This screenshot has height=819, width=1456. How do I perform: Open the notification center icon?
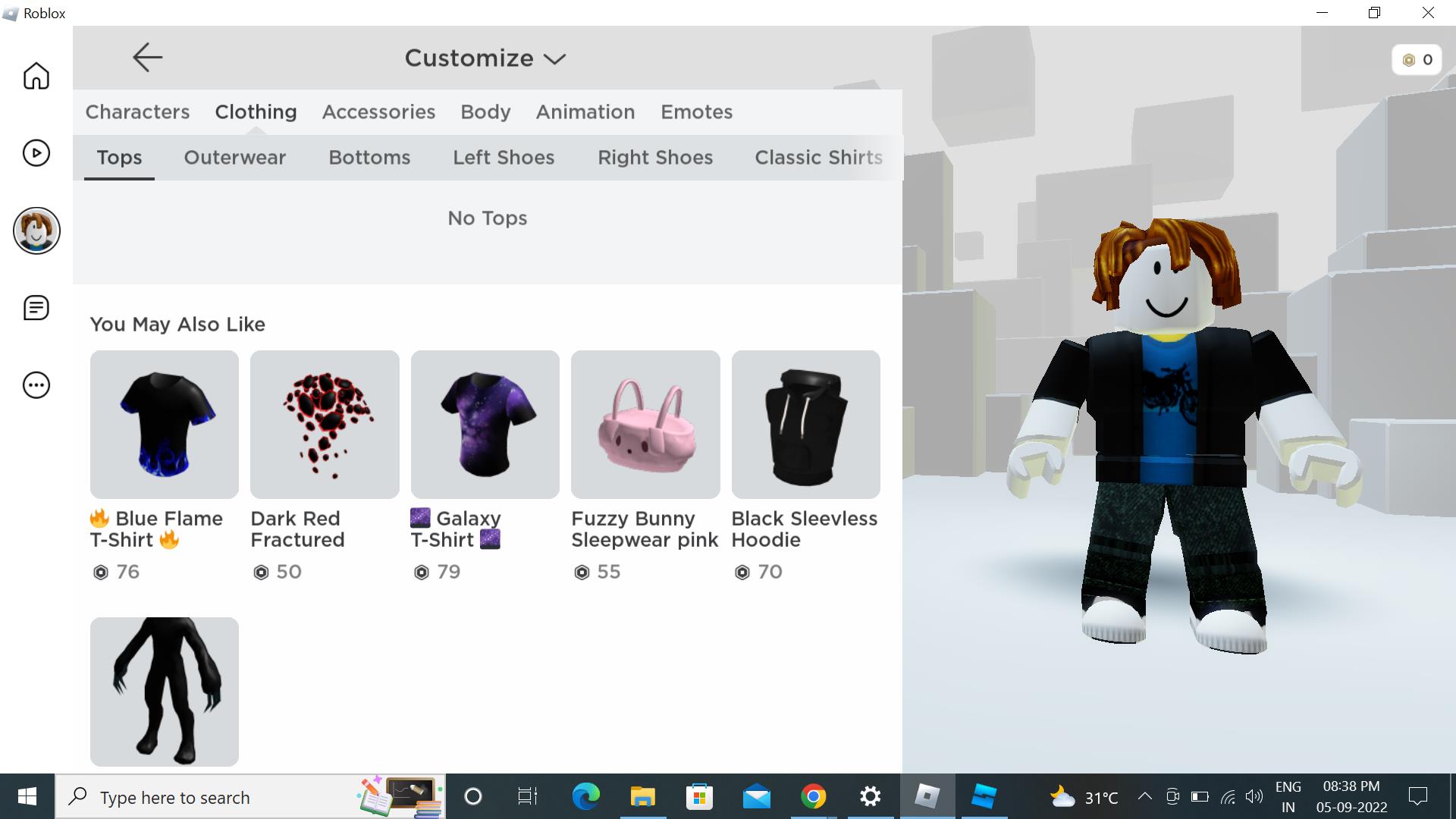(1417, 796)
